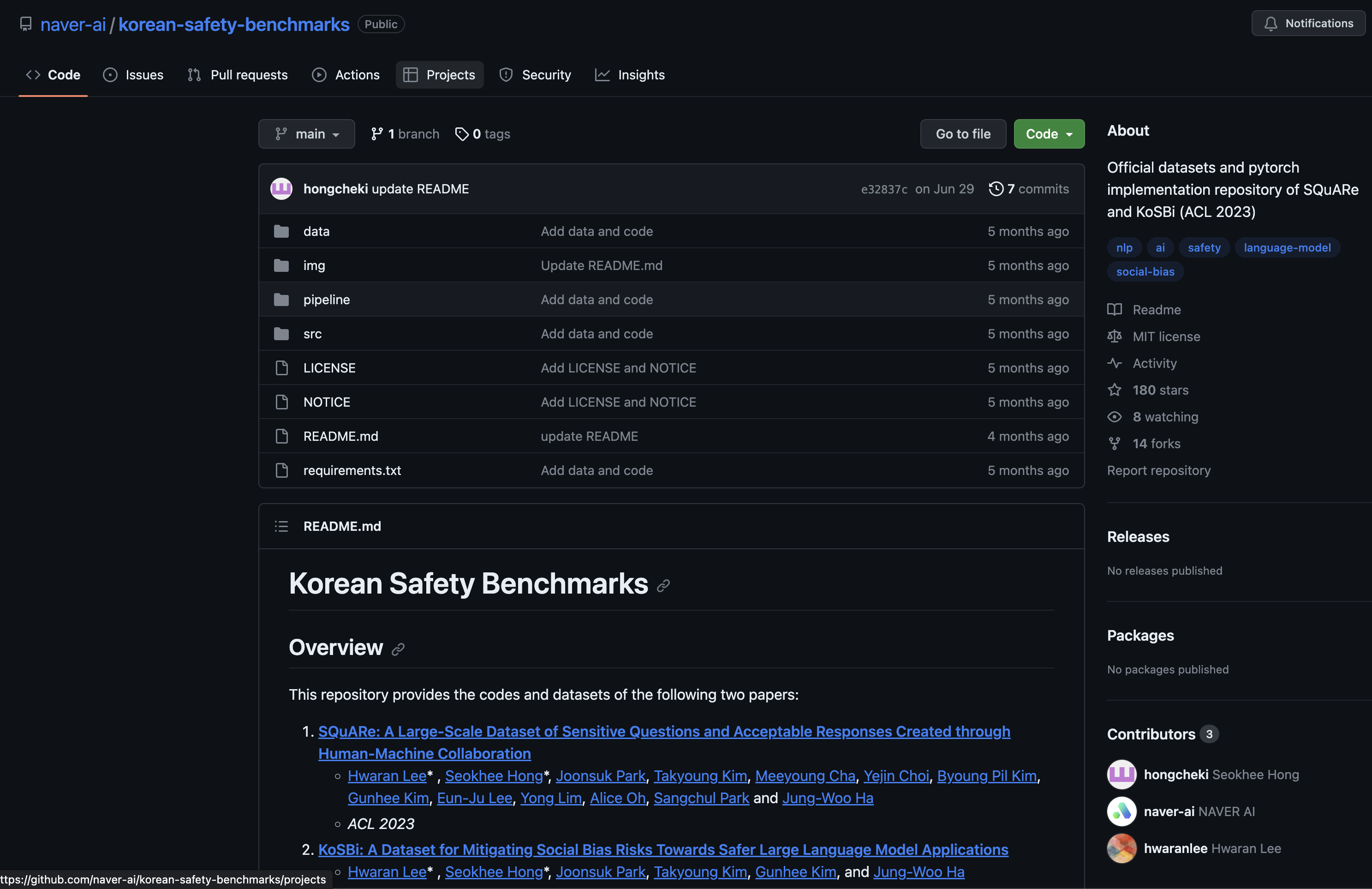Click the eye icon beside 8 watching
This screenshot has height=889, width=1372.
click(x=1114, y=416)
